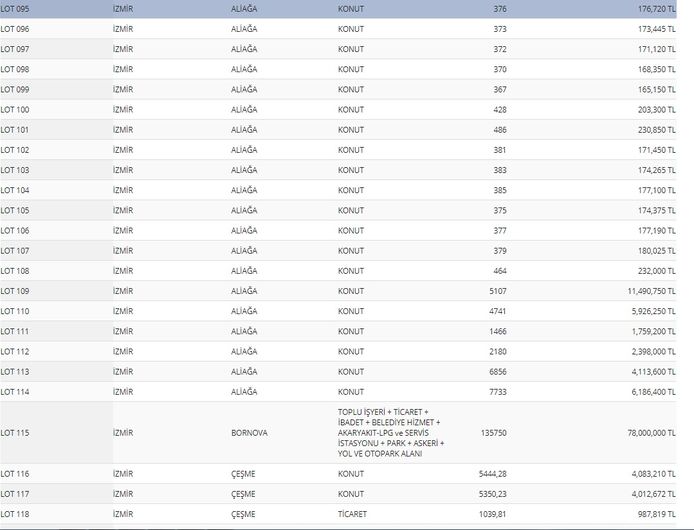694x530 pixels.
Task: Select the LOT 115 row label
Action: 15,432
